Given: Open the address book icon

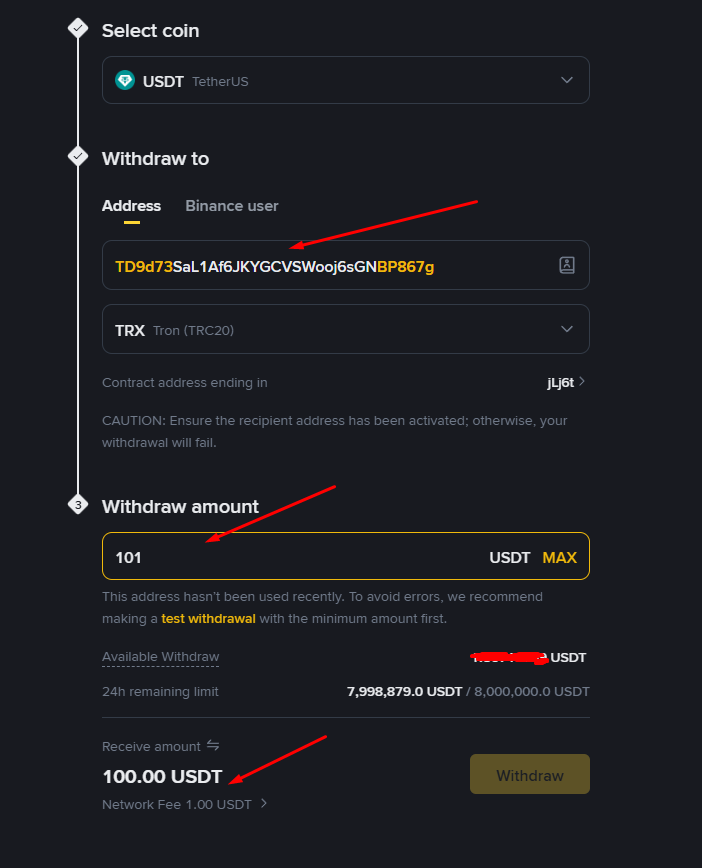Looking at the screenshot, I should tap(567, 265).
